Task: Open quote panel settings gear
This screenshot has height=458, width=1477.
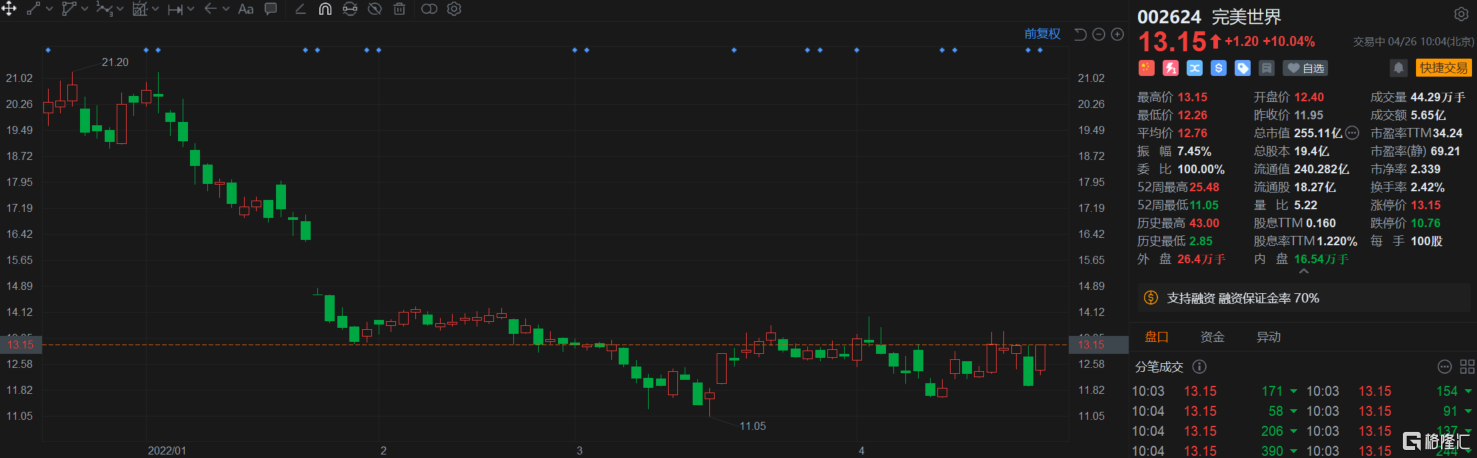Action: point(1461,15)
